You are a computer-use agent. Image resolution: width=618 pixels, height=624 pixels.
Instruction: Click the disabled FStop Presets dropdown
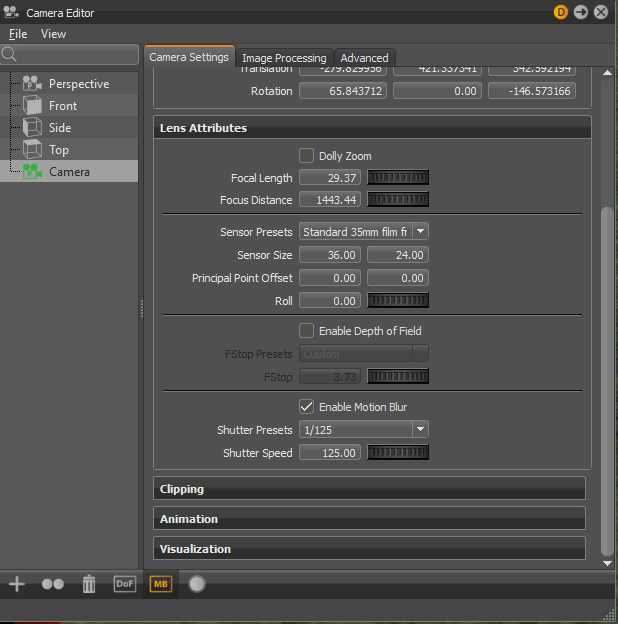(364, 353)
